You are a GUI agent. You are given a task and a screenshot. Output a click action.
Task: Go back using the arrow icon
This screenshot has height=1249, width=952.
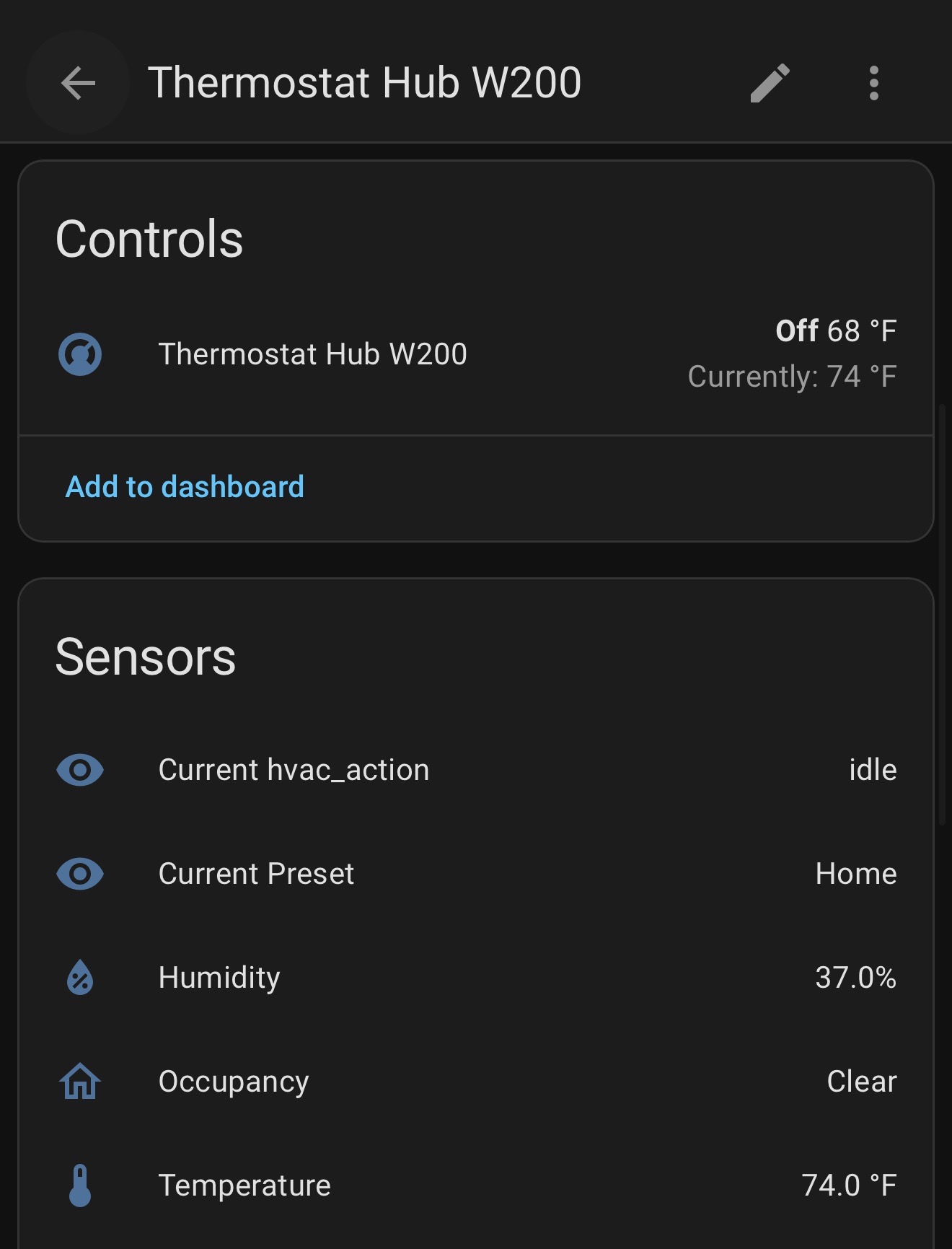pos(78,82)
